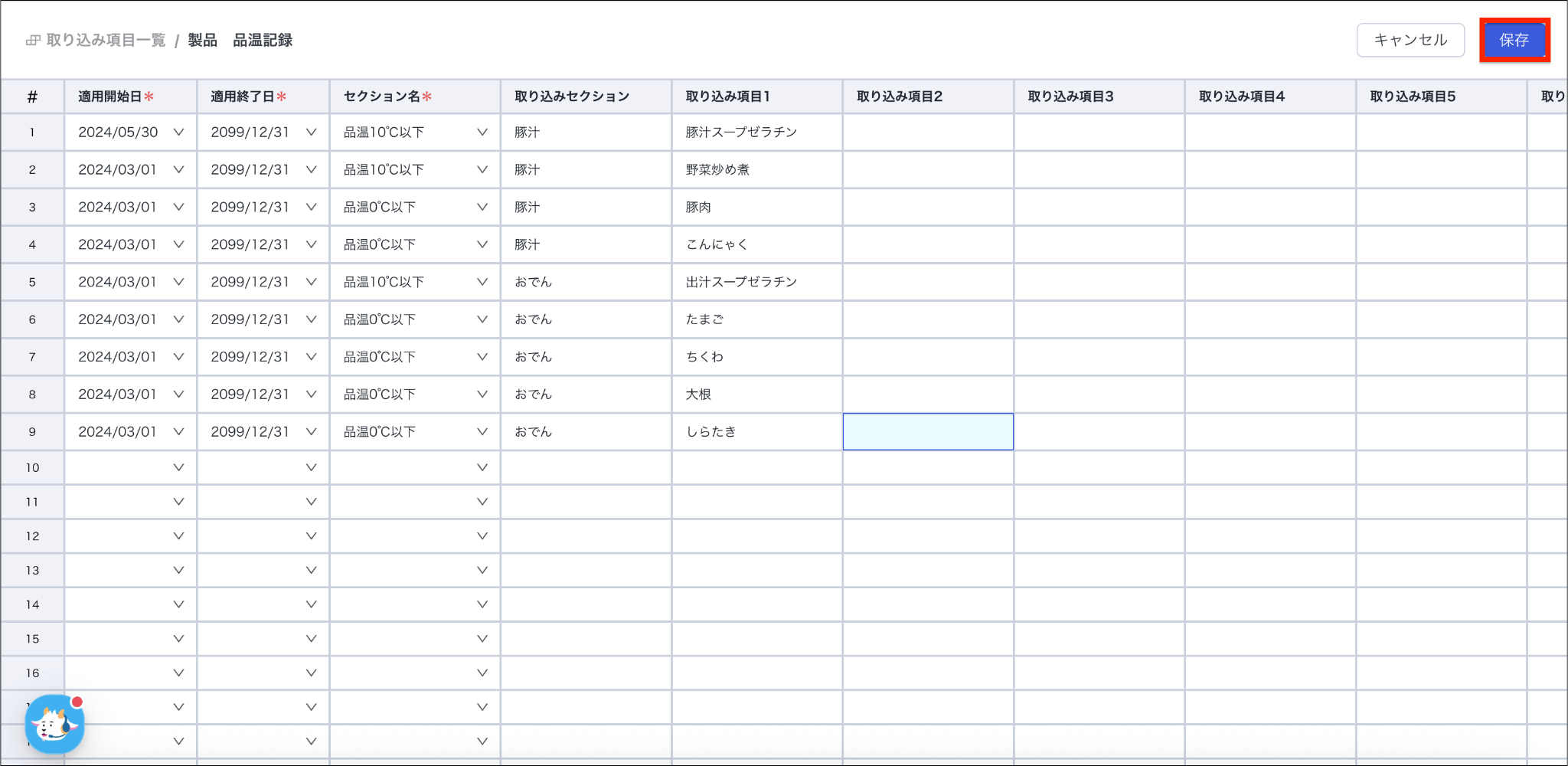This screenshot has height=766, width=1568.
Task: Open row 8 セクション名 品温0℃以下 dropdown
Action: [415, 394]
